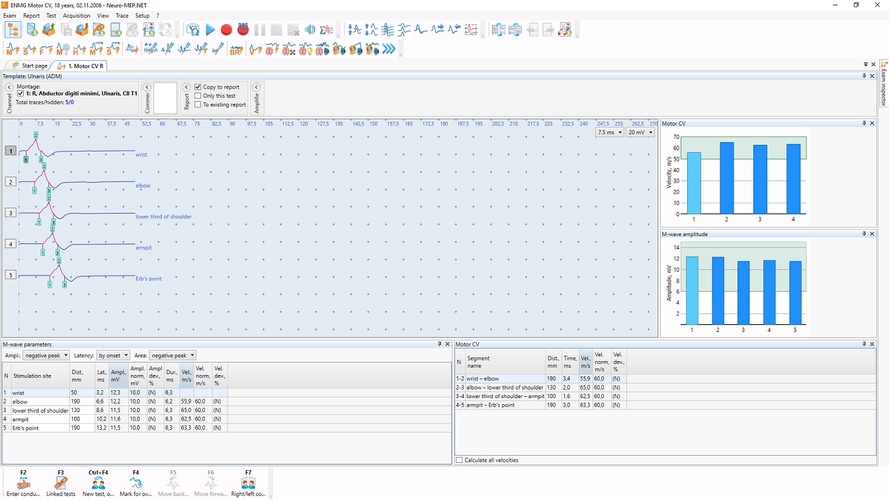Click the report with person icon
Image resolution: width=889 pixels, height=500 pixels.
tap(565, 29)
